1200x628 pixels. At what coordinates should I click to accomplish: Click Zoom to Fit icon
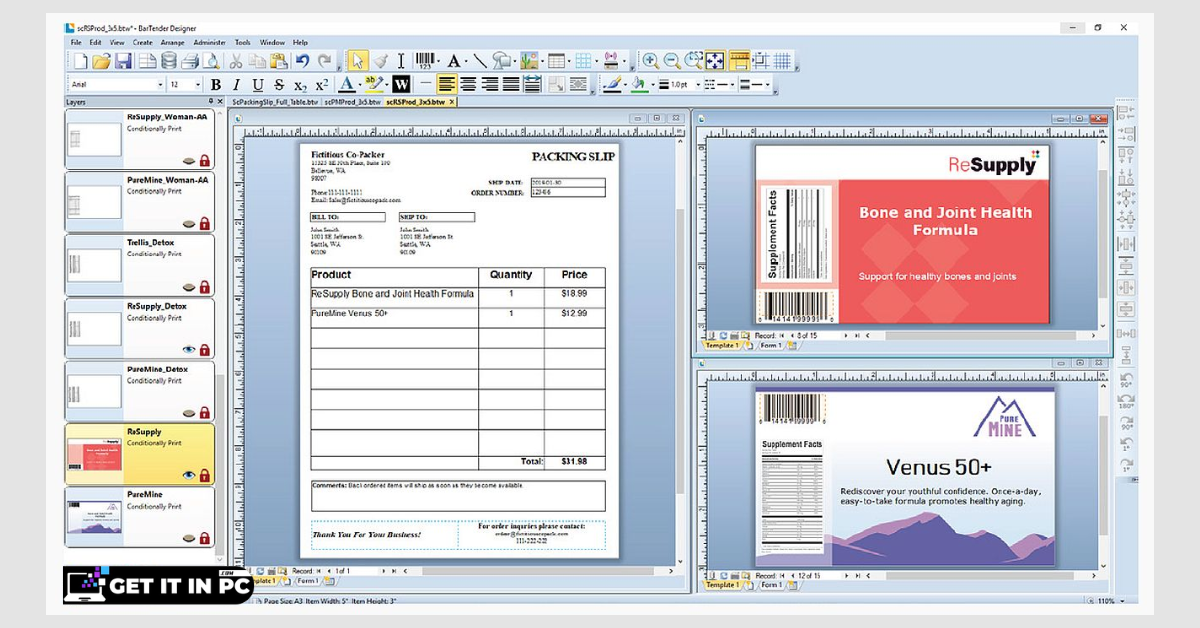(x=717, y=61)
